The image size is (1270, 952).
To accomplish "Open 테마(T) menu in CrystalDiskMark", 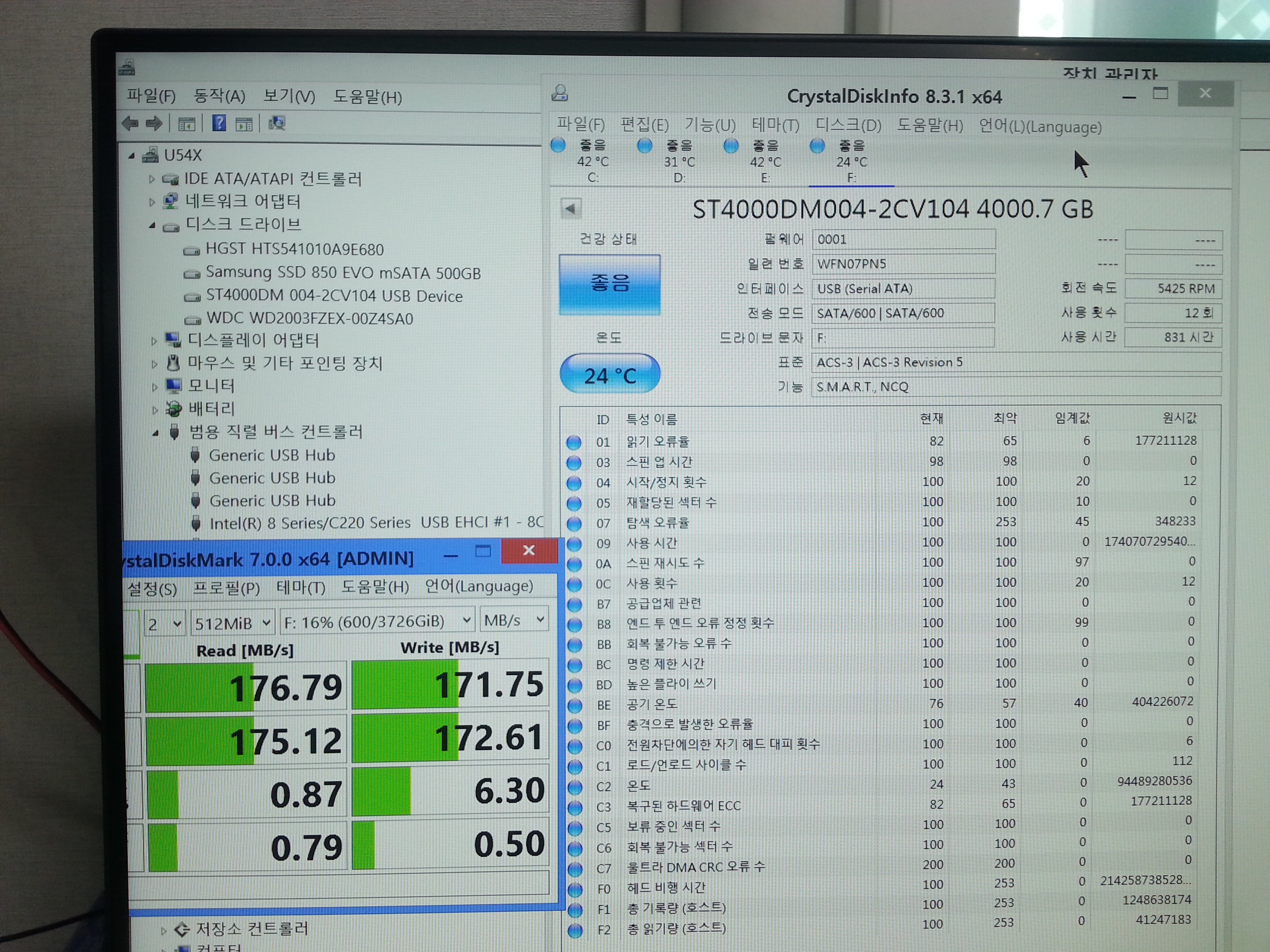I will (x=300, y=587).
